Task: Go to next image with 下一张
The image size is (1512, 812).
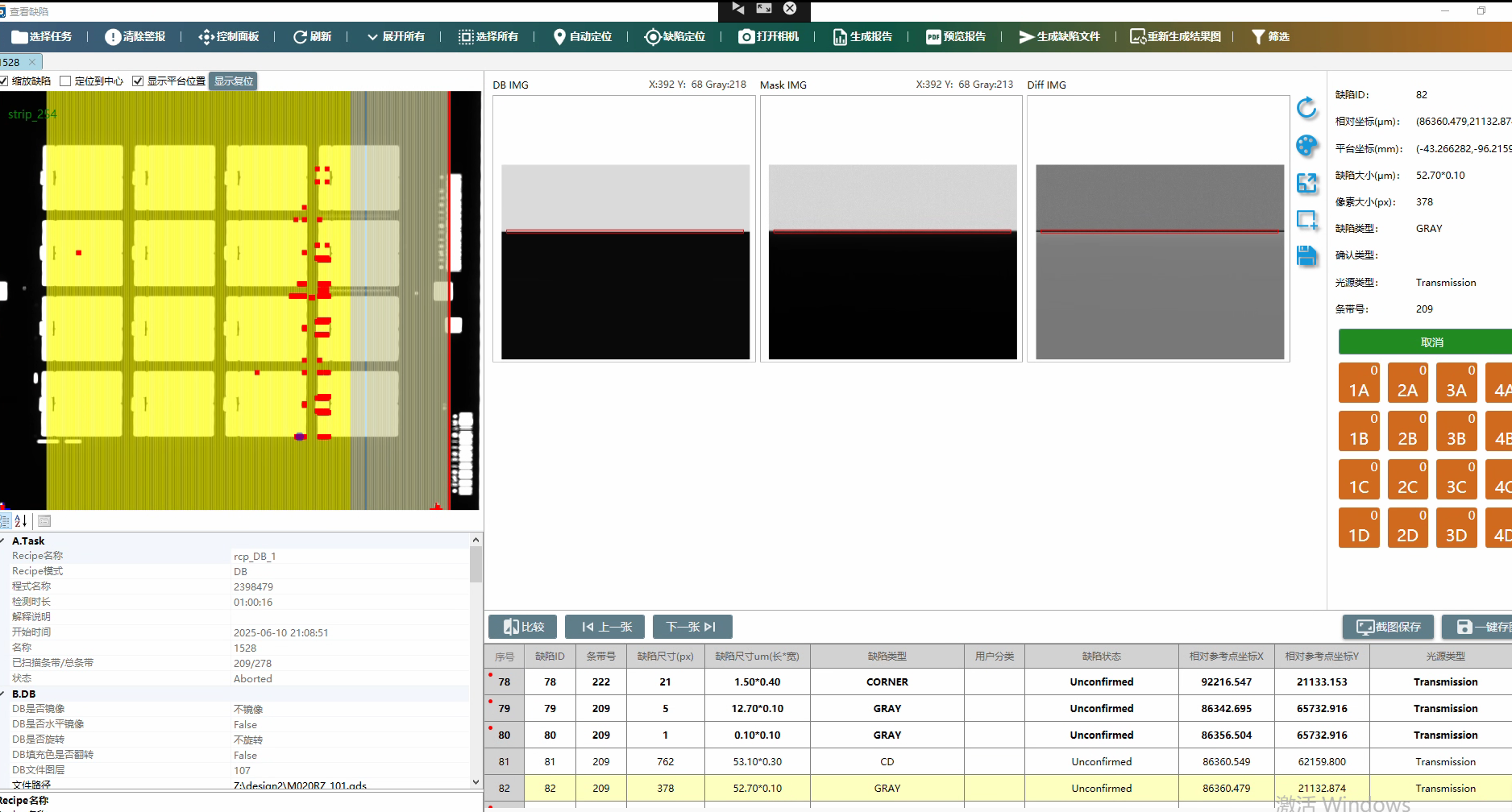Action: click(x=692, y=627)
